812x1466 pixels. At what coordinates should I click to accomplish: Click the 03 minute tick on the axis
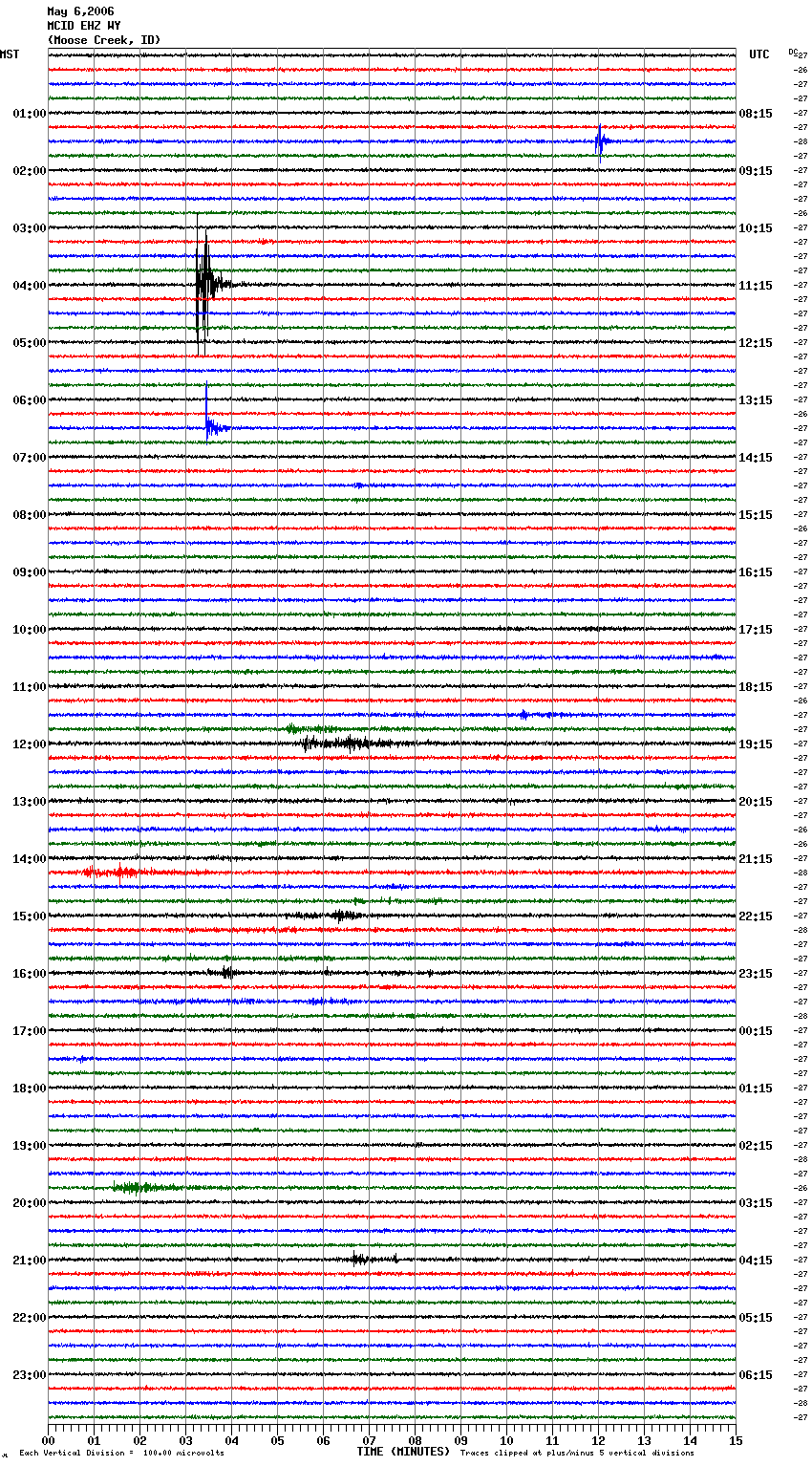(x=186, y=1440)
